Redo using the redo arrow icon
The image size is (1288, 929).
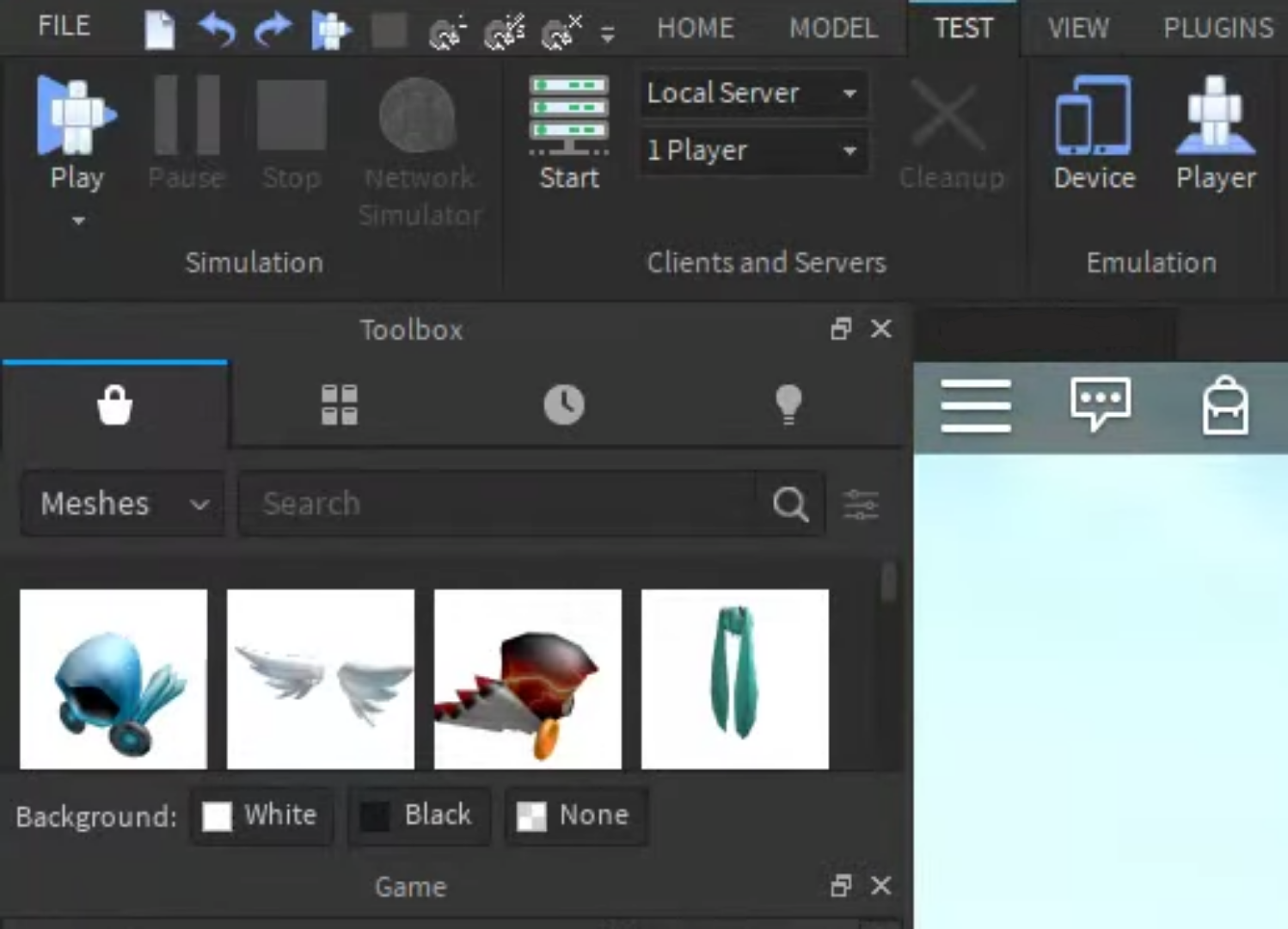click(273, 30)
